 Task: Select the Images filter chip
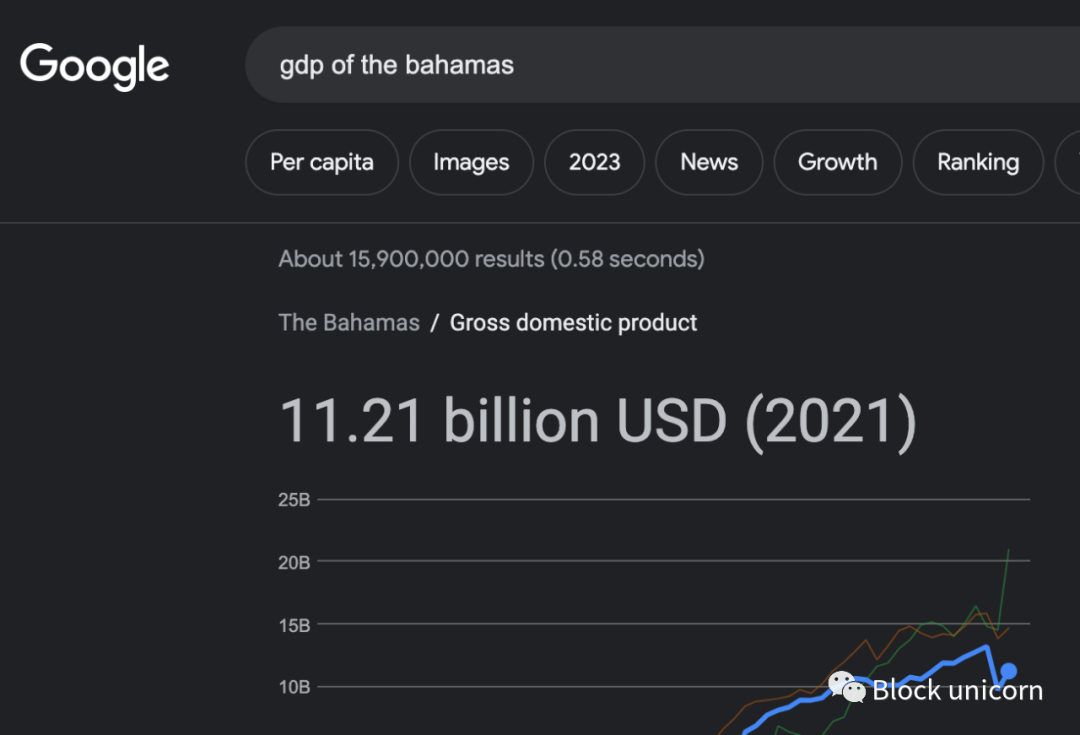click(x=471, y=162)
